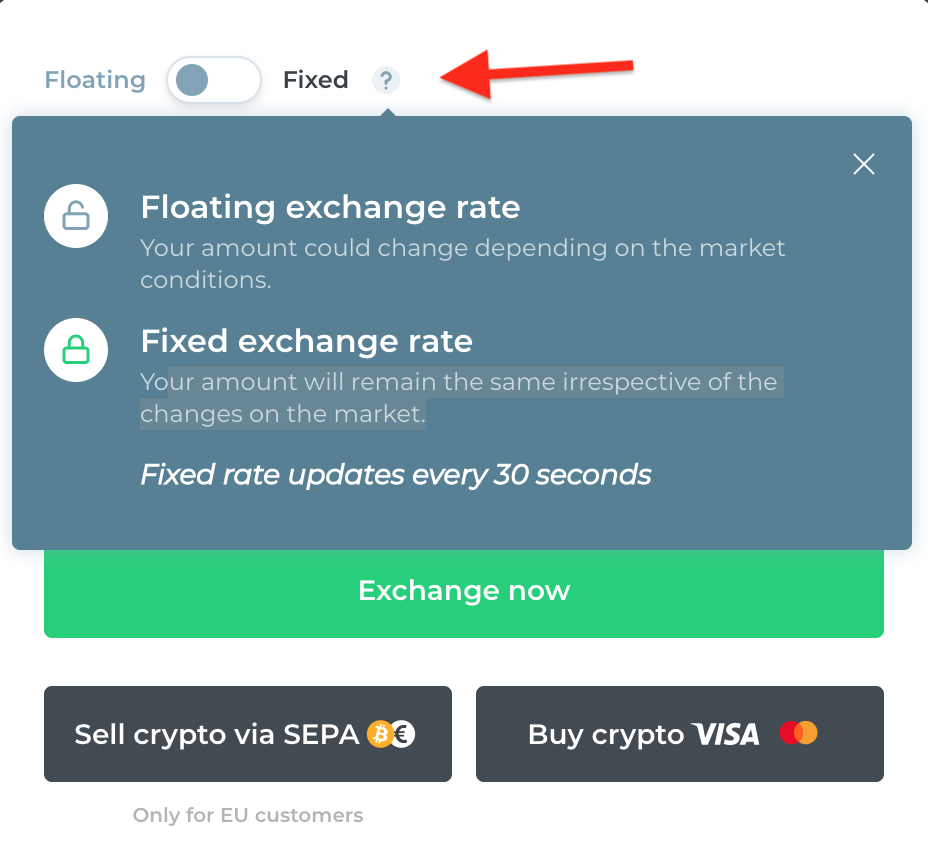Click Buy crypto with Visa button
The image size is (928, 842).
pos(679,734)
